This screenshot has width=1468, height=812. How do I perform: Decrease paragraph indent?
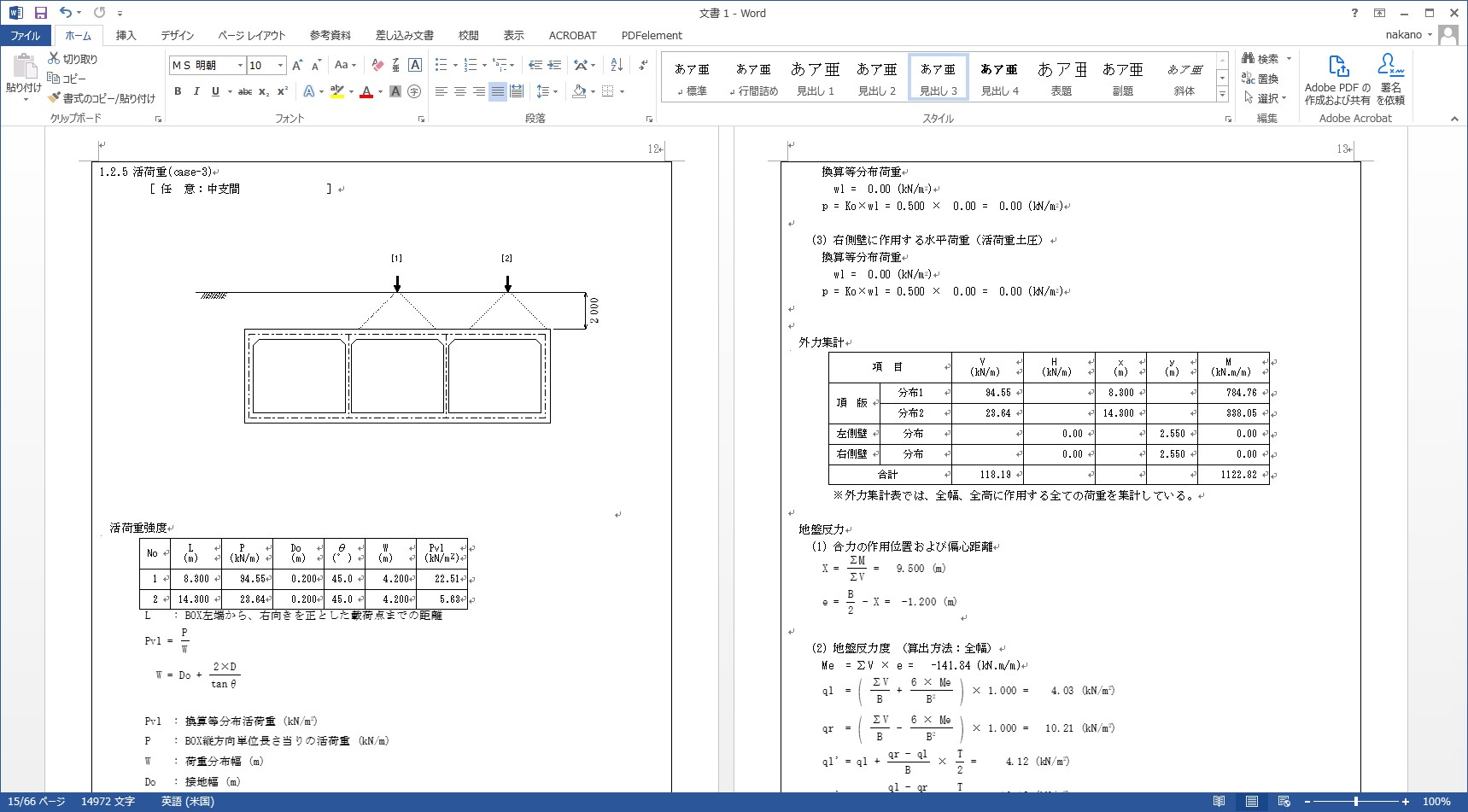tap(535, 65)
